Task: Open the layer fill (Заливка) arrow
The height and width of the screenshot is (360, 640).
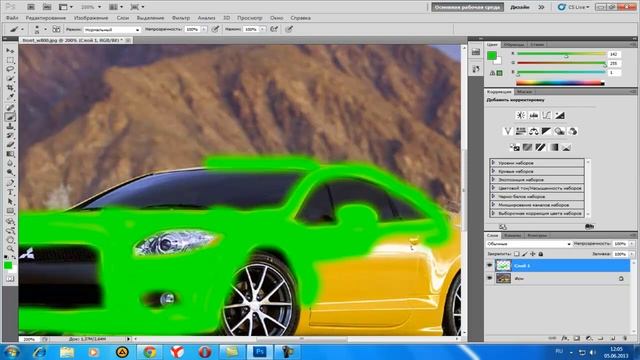Action: coord(631,254)
